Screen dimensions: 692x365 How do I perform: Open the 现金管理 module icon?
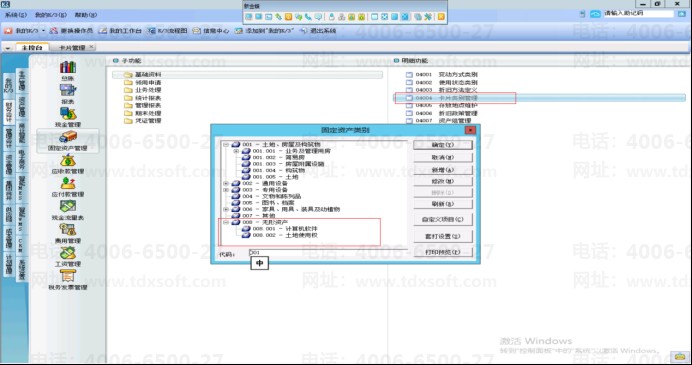coord(68,113)
